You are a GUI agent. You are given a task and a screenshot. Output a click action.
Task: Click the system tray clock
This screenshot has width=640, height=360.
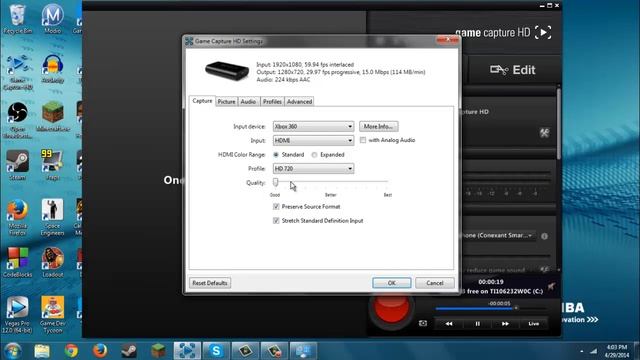click(617, 351)
